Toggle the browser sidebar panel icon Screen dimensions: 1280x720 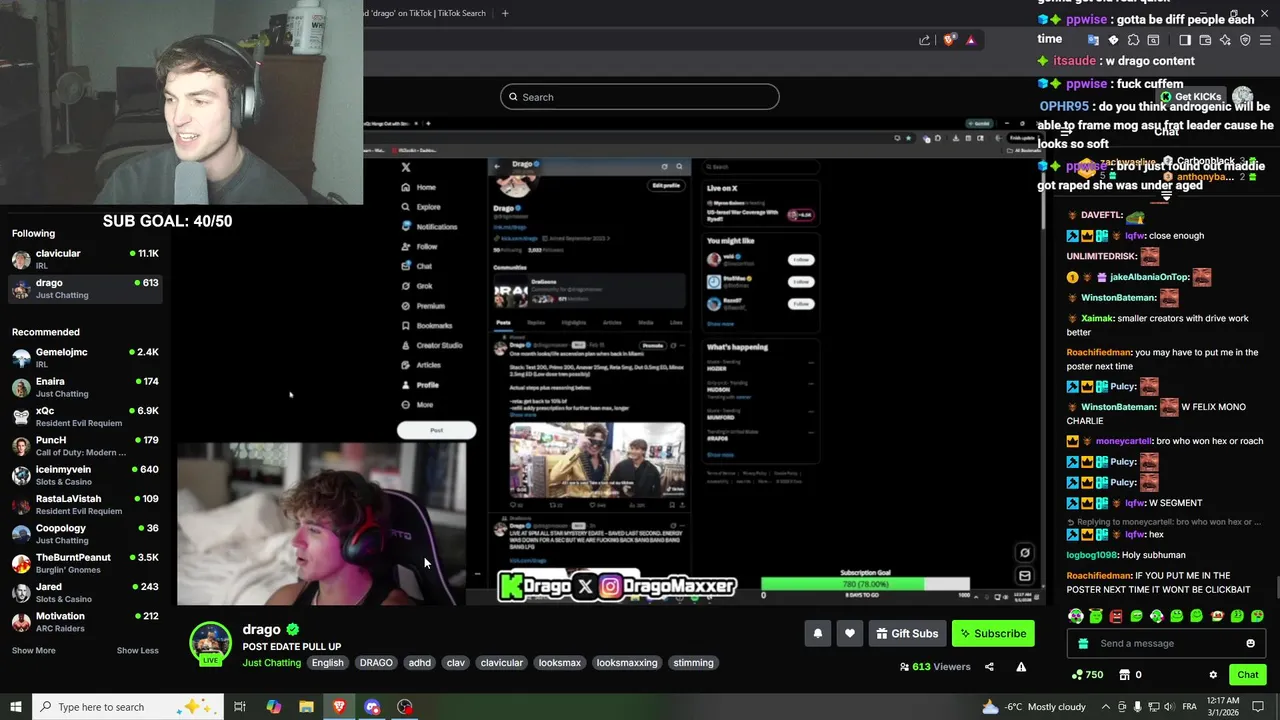(x=1185, y=40)
